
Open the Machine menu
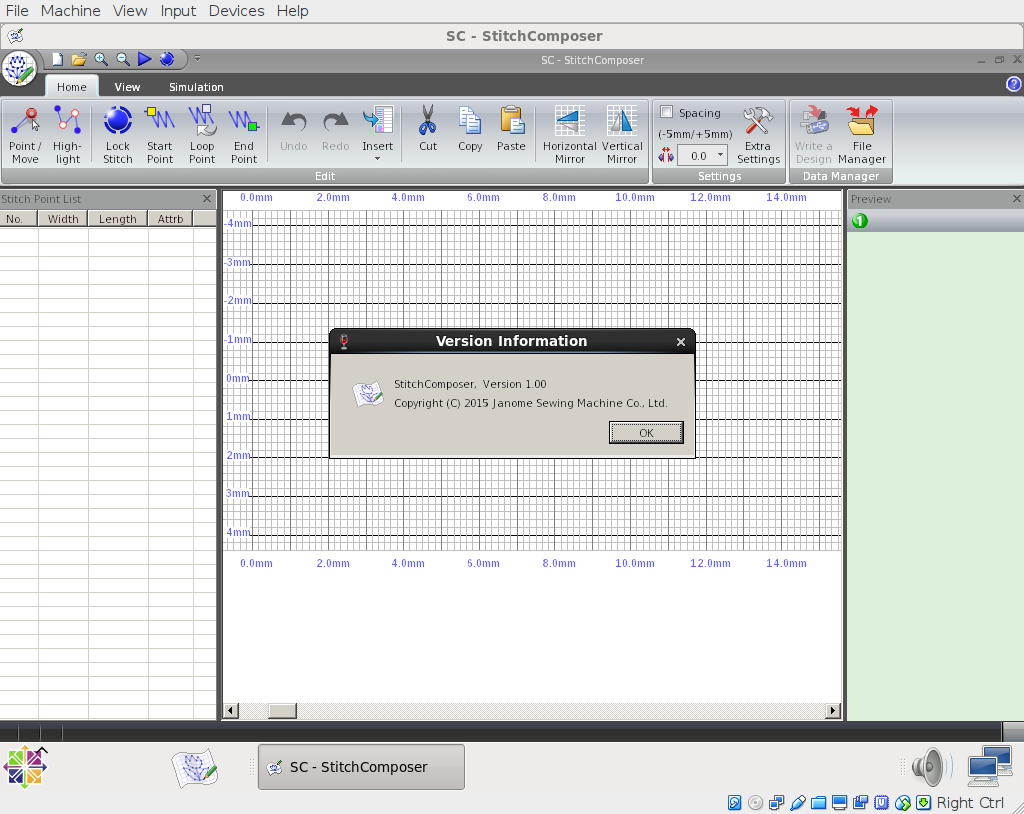point(71,11)
